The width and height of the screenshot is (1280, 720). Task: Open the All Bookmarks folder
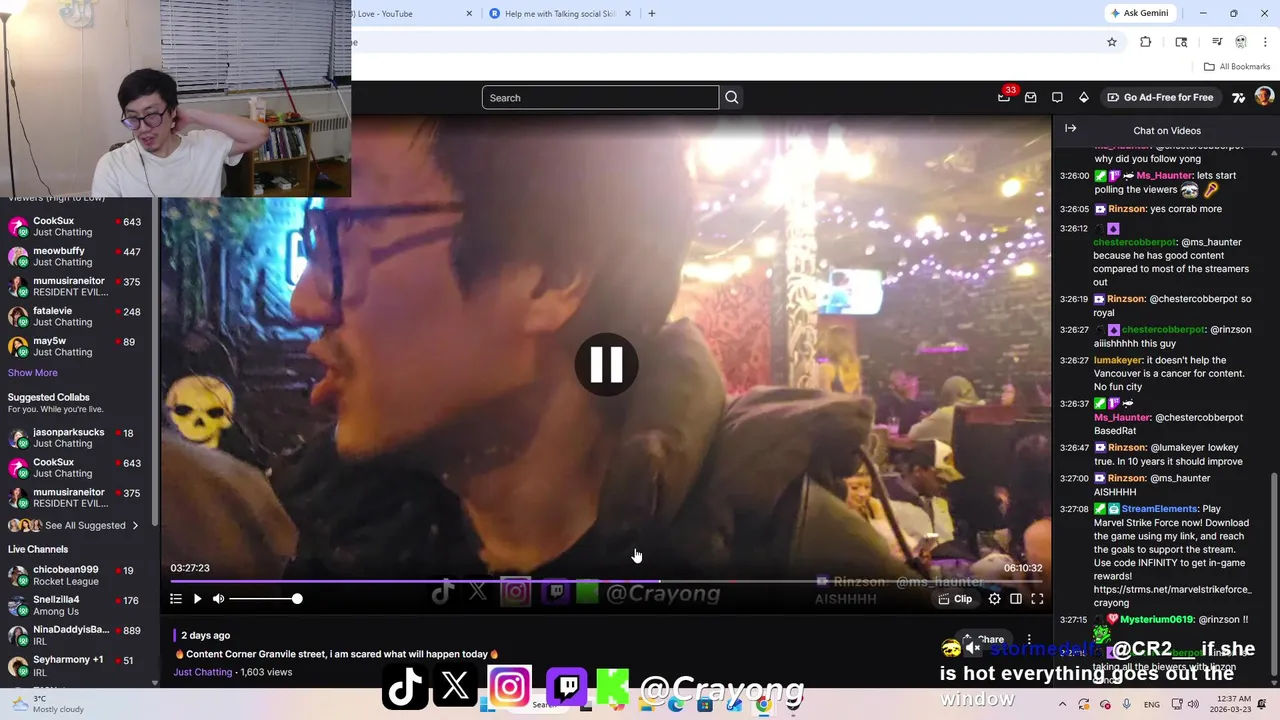click(x=1237, y=66)
